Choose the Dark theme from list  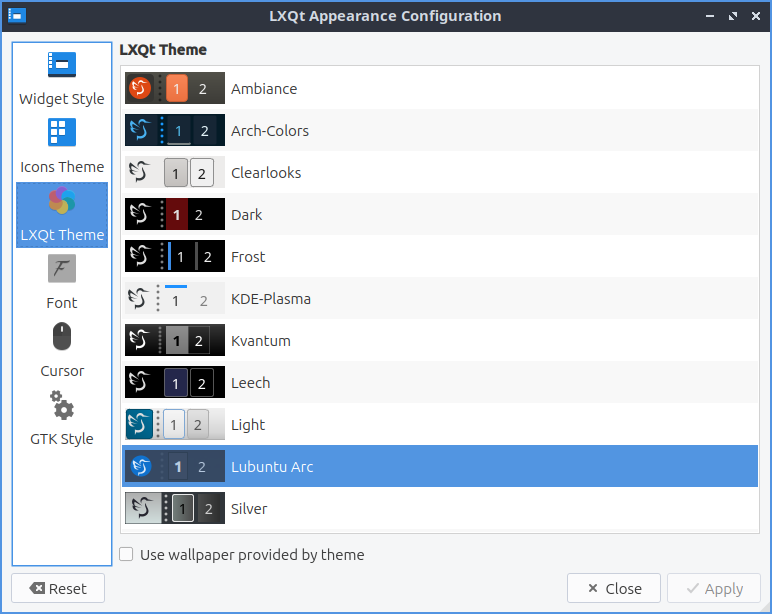(x=247, y=215)
